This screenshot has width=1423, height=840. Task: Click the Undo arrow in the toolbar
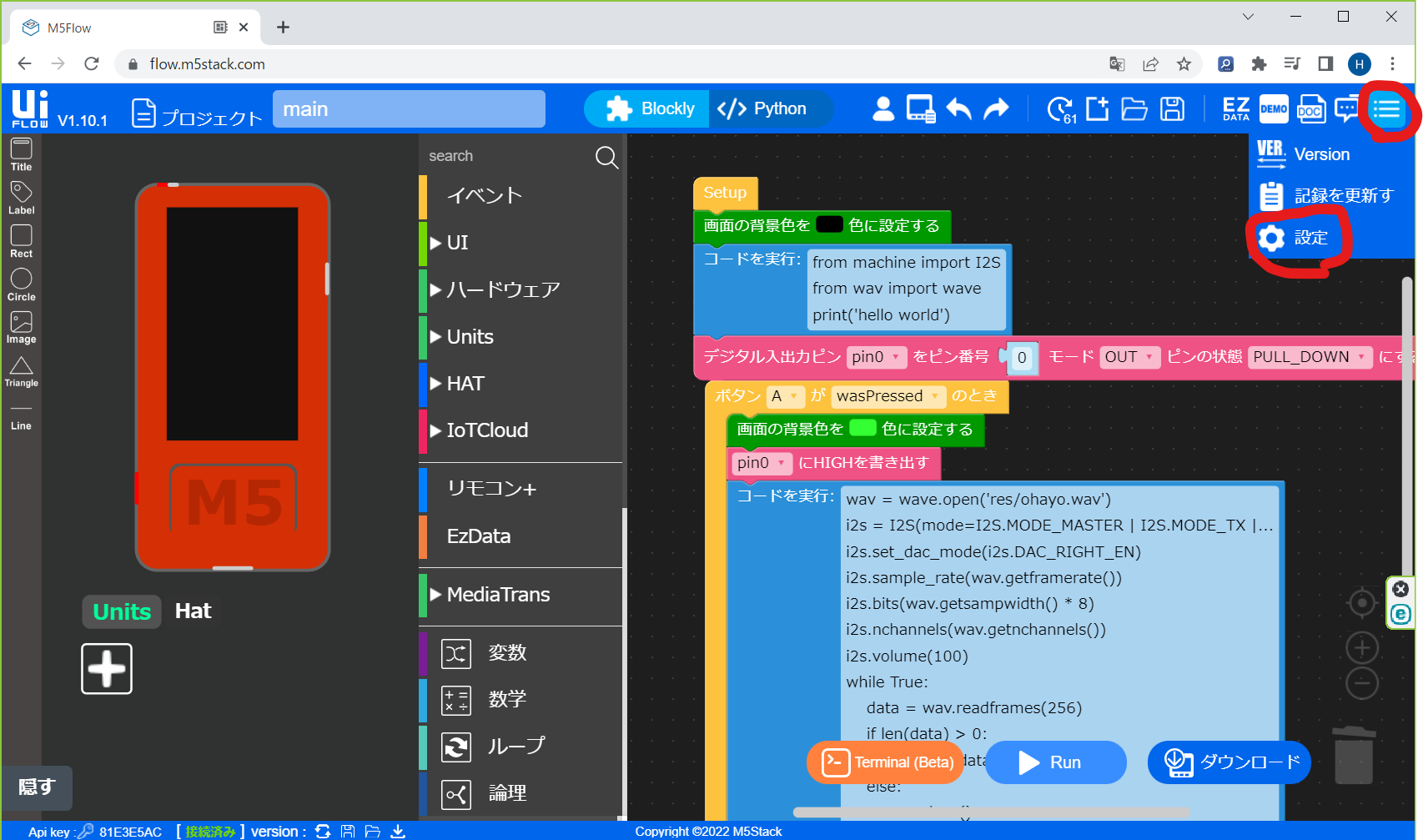coord(959,108)
